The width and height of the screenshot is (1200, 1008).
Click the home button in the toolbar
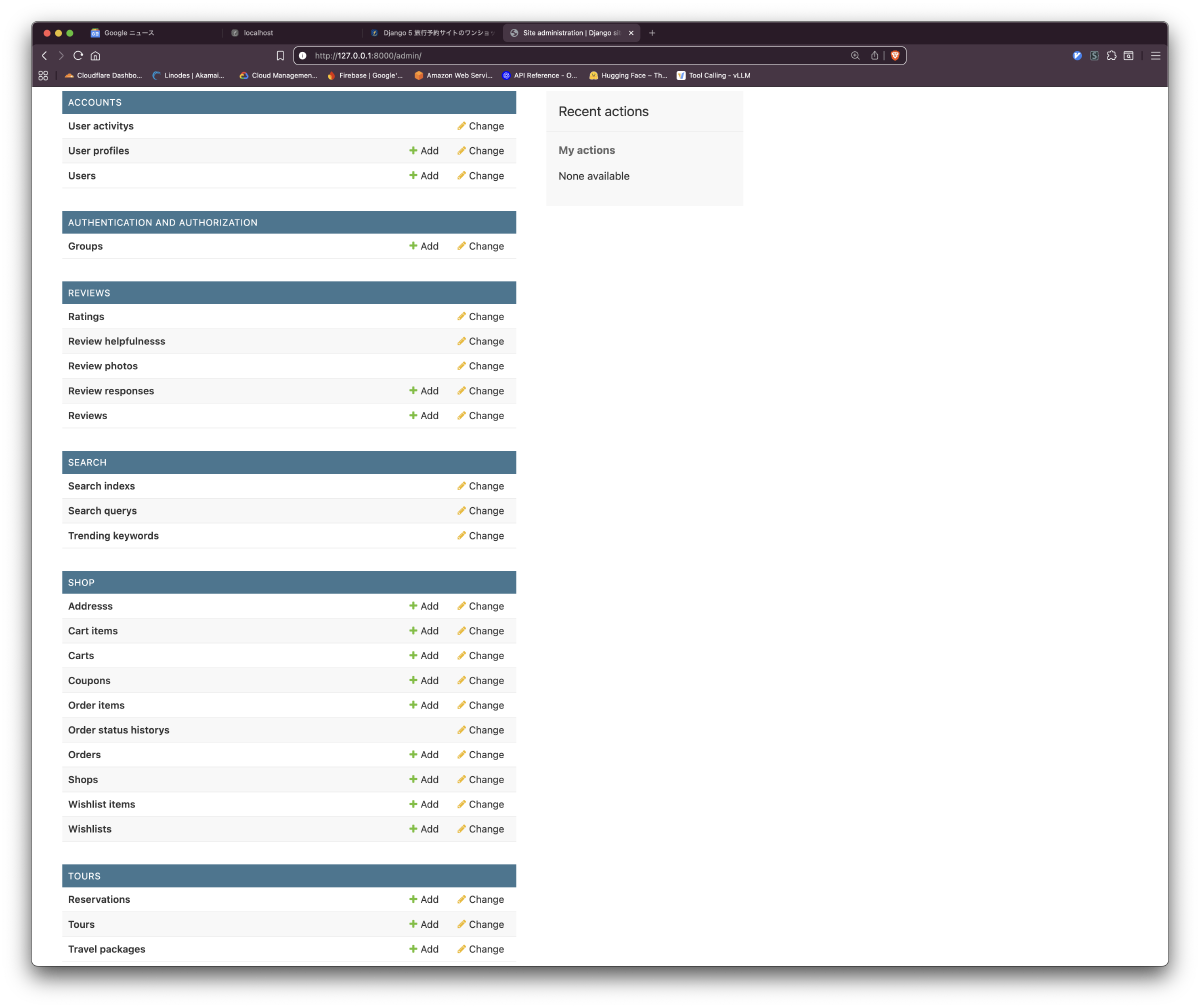coord(95,56)
